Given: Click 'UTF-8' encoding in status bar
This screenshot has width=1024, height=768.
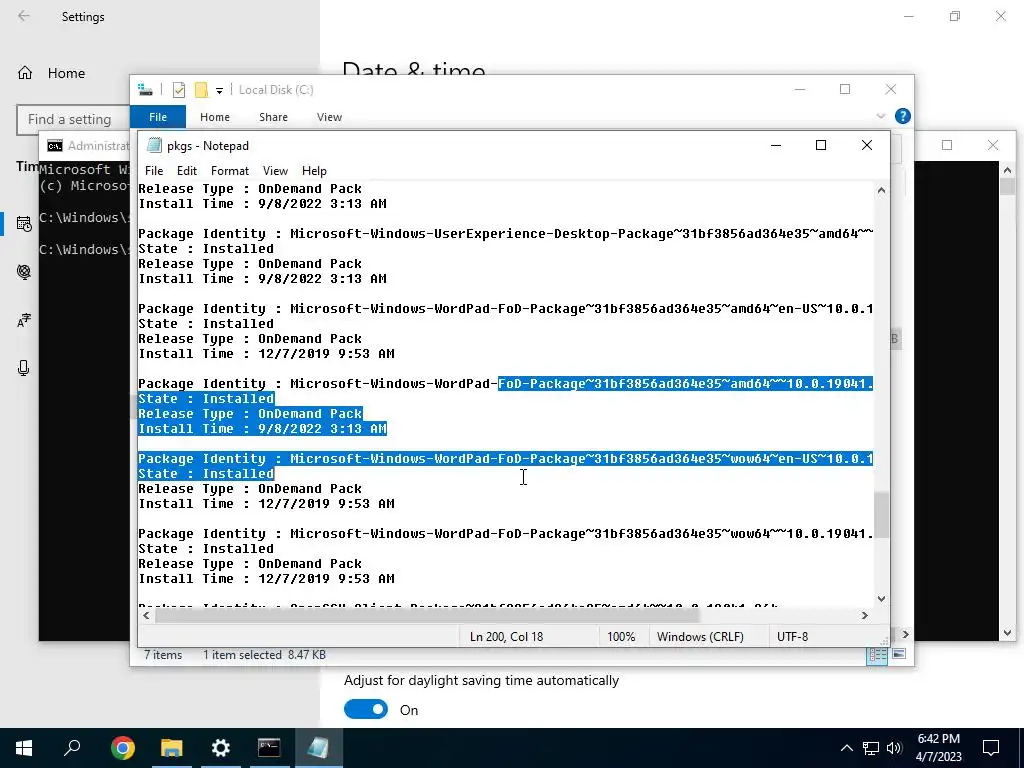Looking at the screenshot, I should coord(792,637).
